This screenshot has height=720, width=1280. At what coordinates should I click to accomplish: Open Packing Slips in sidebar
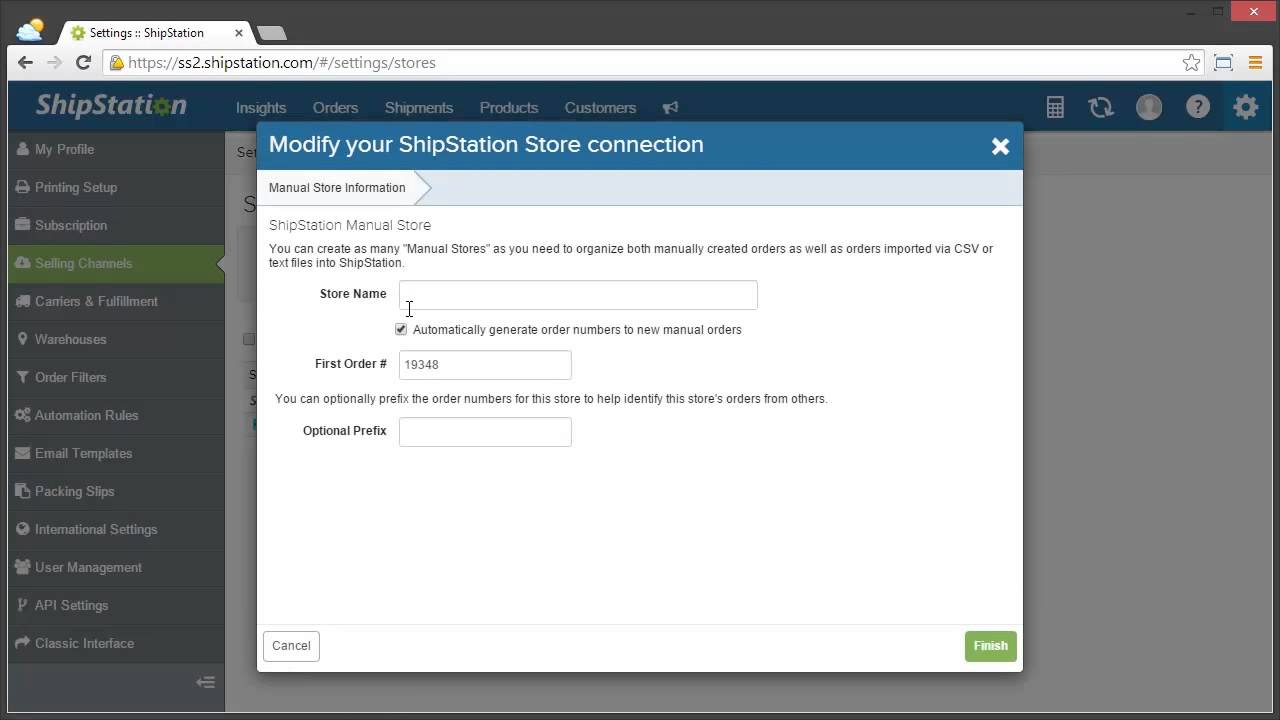coord(116,491)
